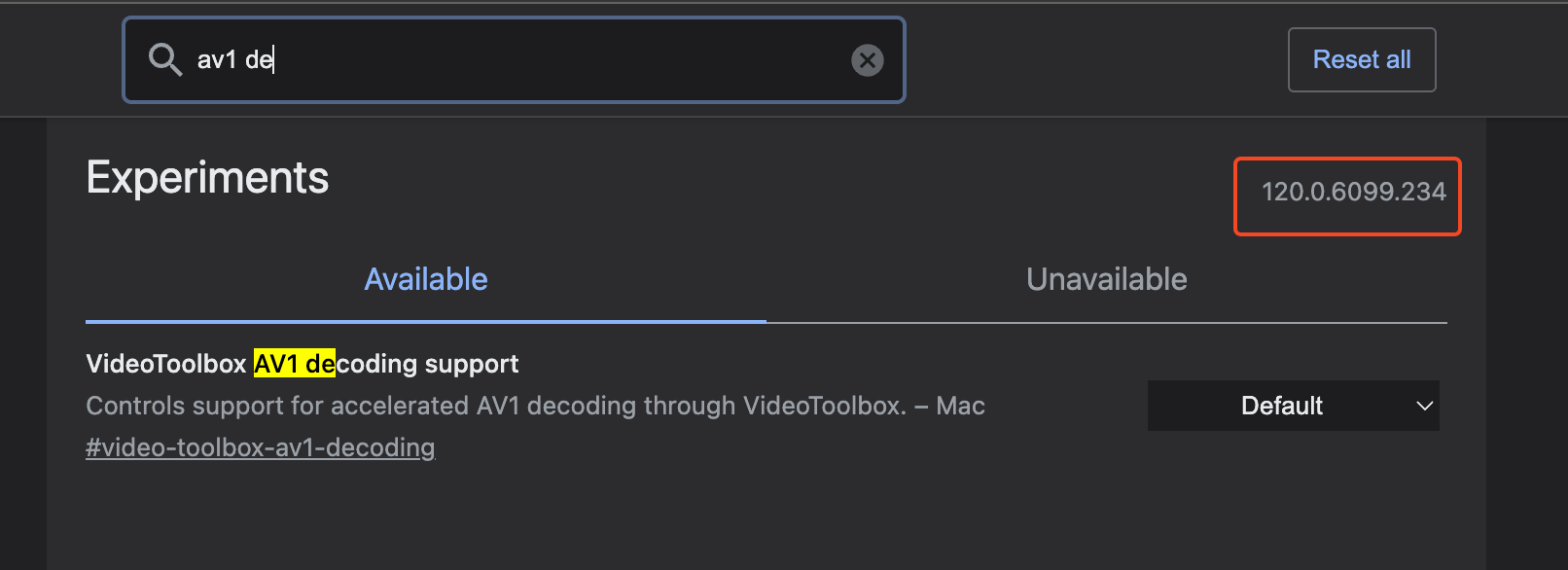
Task: Open the Default dropdown for VideoToolbox AV1
Action: point(1293,406)
